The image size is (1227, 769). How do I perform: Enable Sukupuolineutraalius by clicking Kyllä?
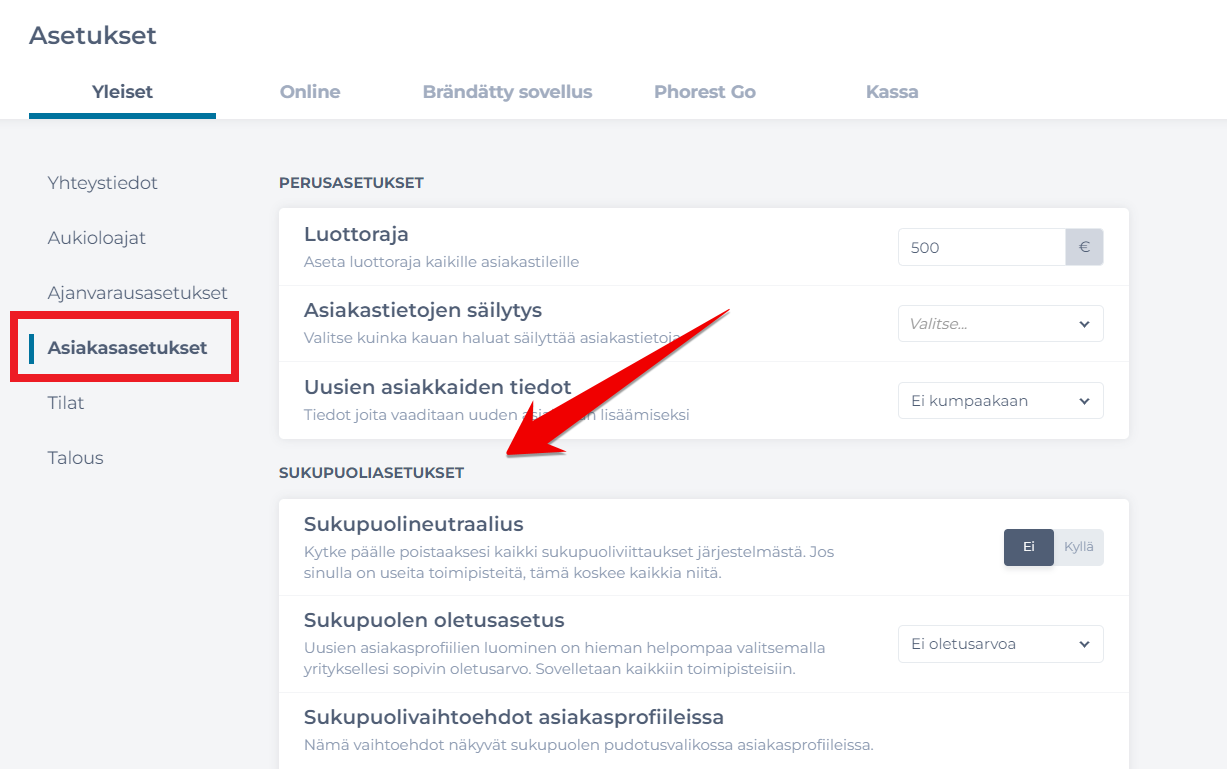(1078, 547)
